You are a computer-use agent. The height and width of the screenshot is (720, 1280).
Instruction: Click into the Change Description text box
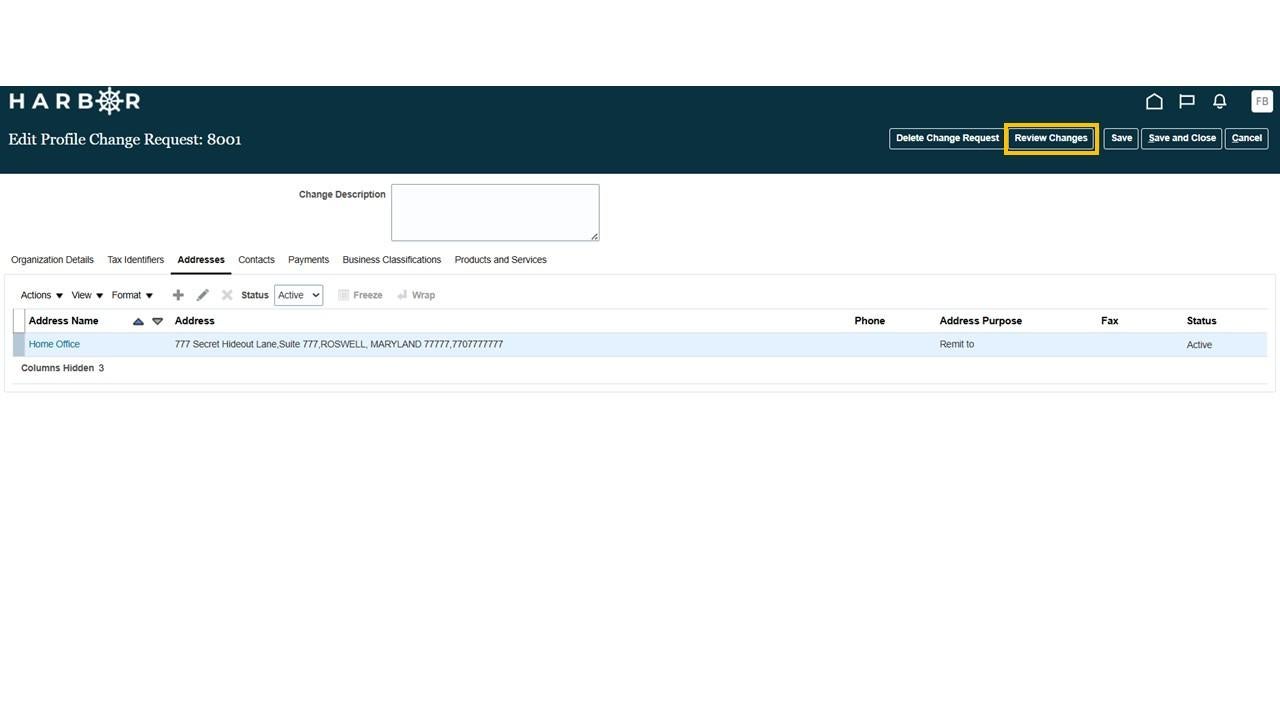(x=495, y=212)
